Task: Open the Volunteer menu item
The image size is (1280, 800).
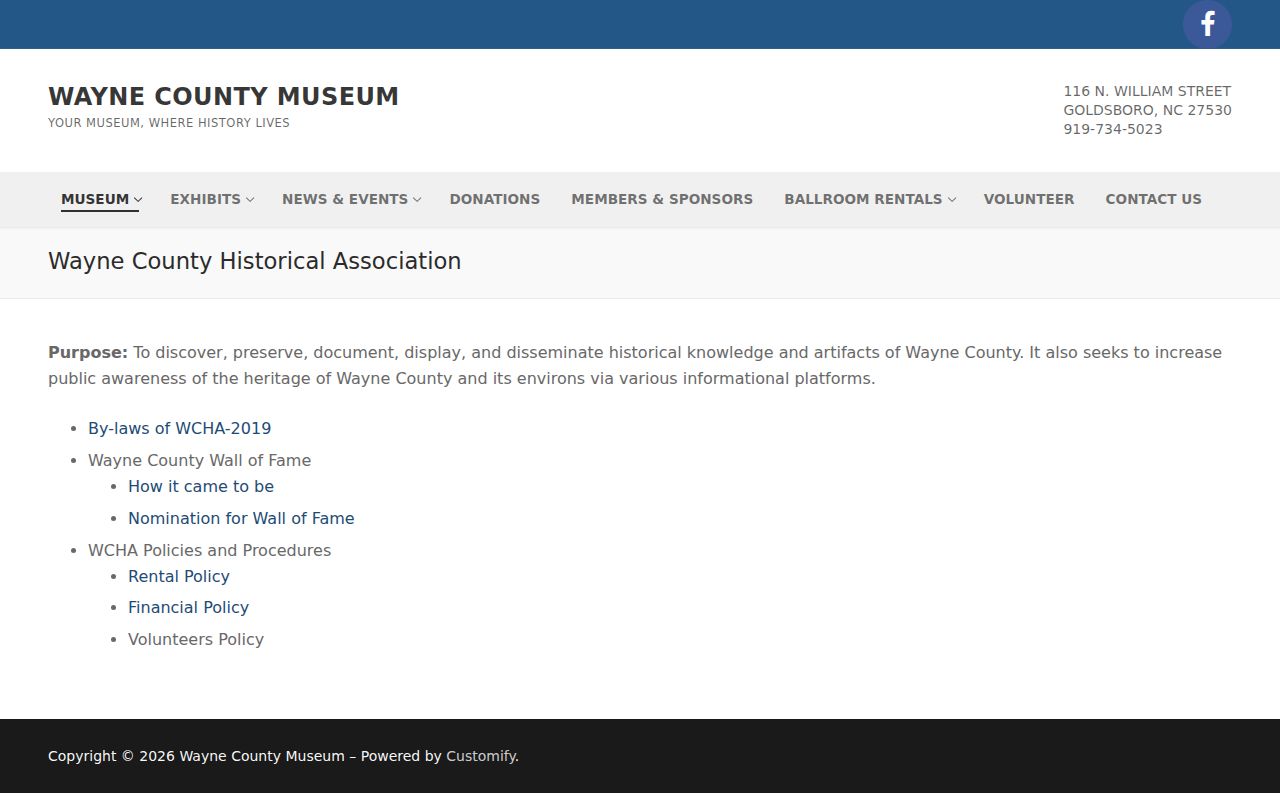Action: click(1029, 199)
